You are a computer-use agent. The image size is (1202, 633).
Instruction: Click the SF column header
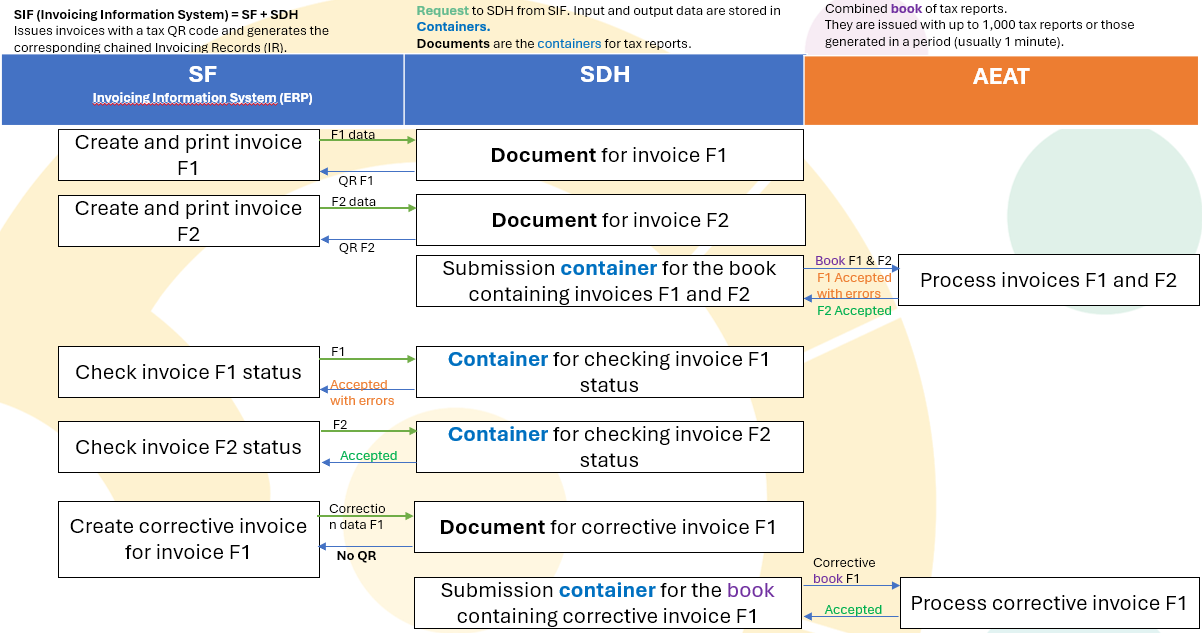(x=202, y=75)
